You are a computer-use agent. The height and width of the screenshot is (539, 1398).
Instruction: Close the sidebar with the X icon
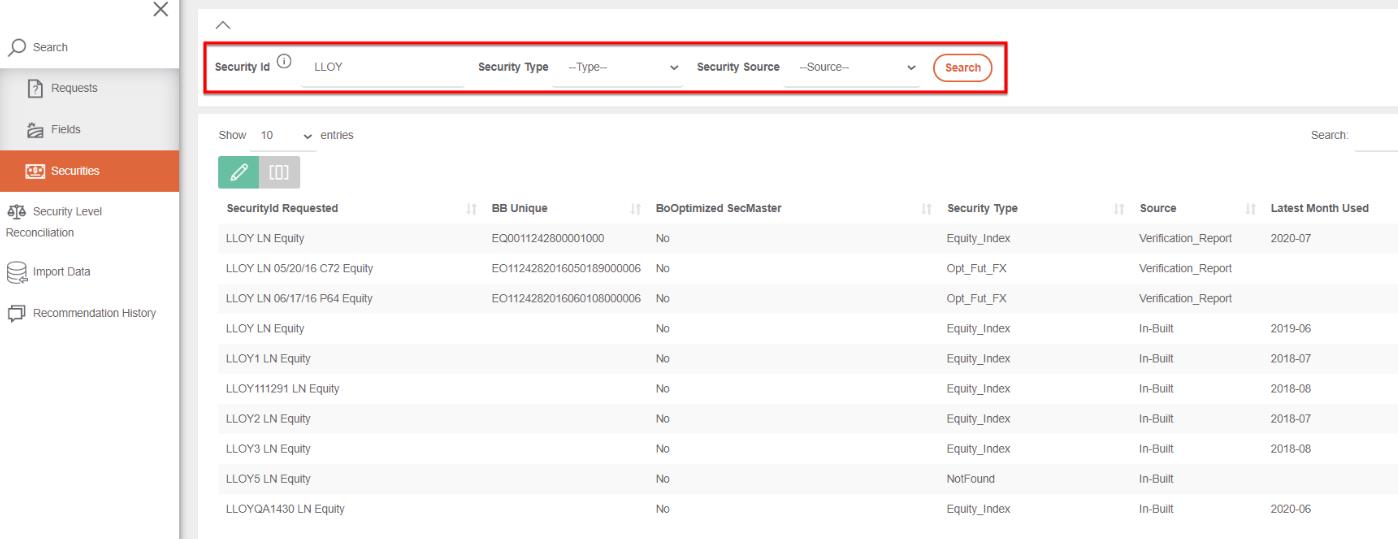click(157, 9)
